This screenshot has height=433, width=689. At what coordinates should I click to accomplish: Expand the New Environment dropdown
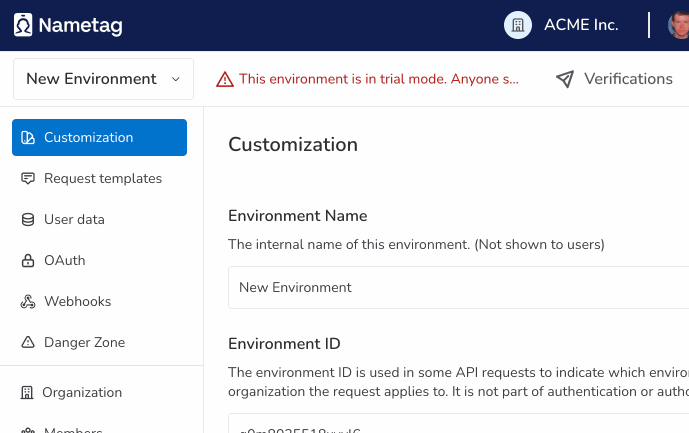click(x=103, y=79)
